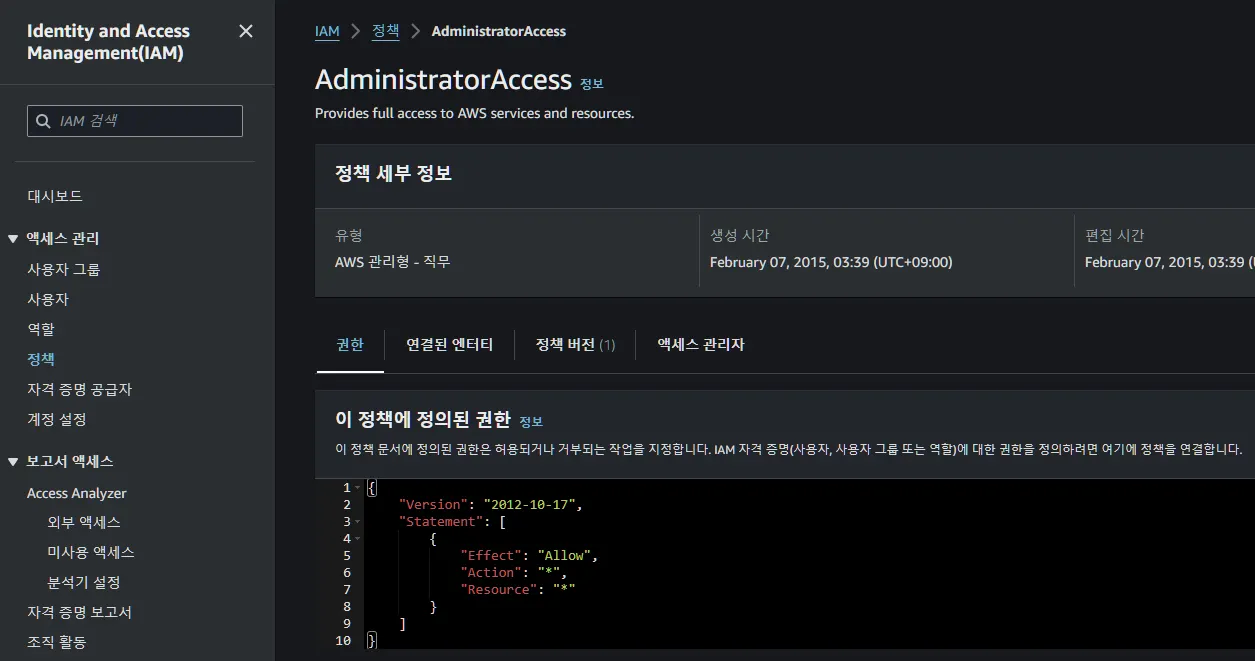Open 조직 활동
The height and width of the screenshot is (661, 1255).
click(x=57, y=642)
